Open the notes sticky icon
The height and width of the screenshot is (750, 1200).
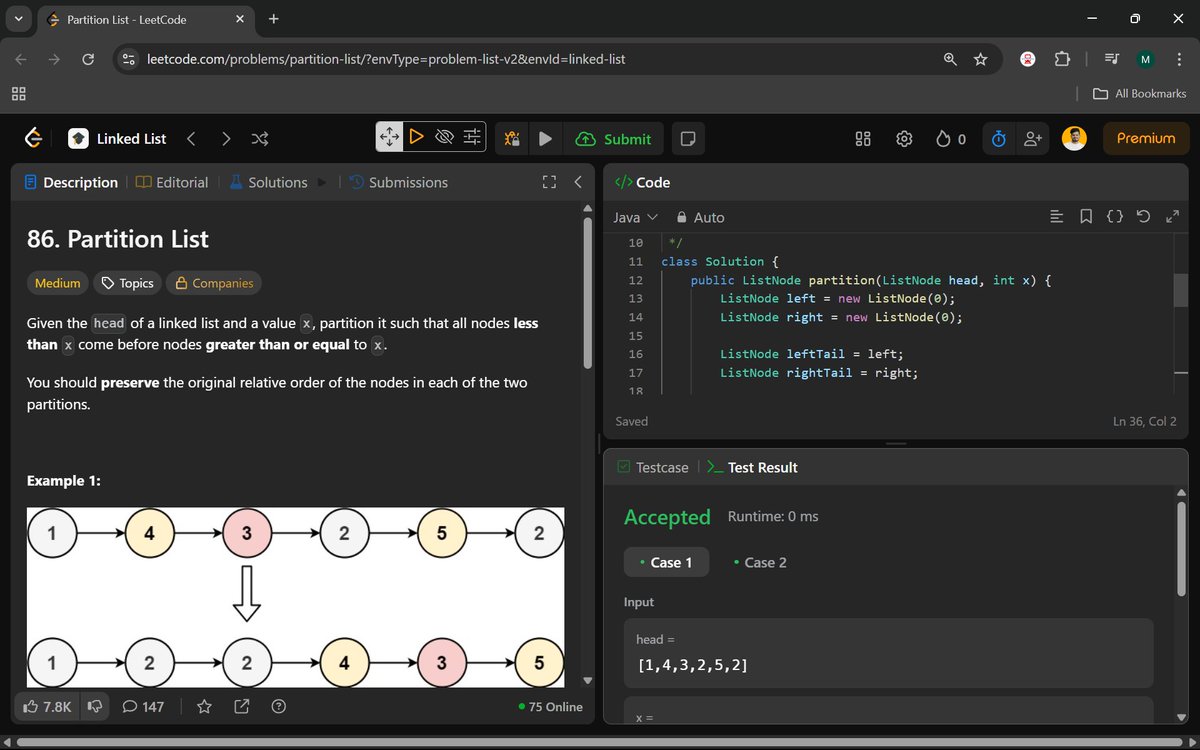[687, 139]
